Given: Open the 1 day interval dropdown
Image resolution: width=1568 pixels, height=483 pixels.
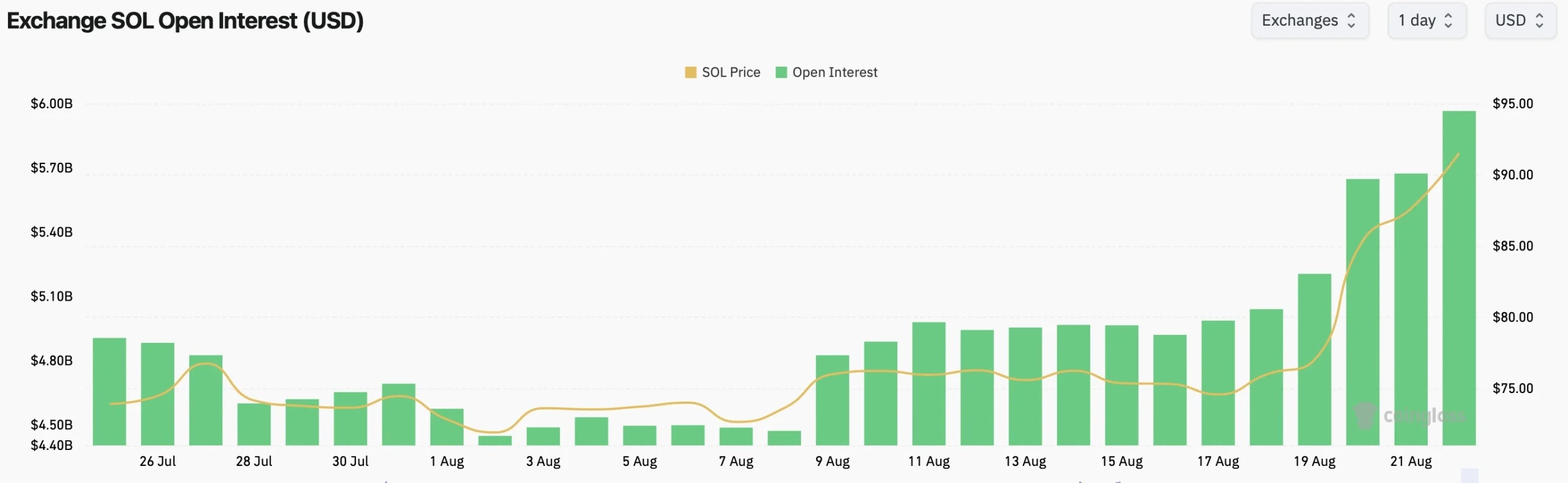Looking at the screenshot, I should 1427,21.
